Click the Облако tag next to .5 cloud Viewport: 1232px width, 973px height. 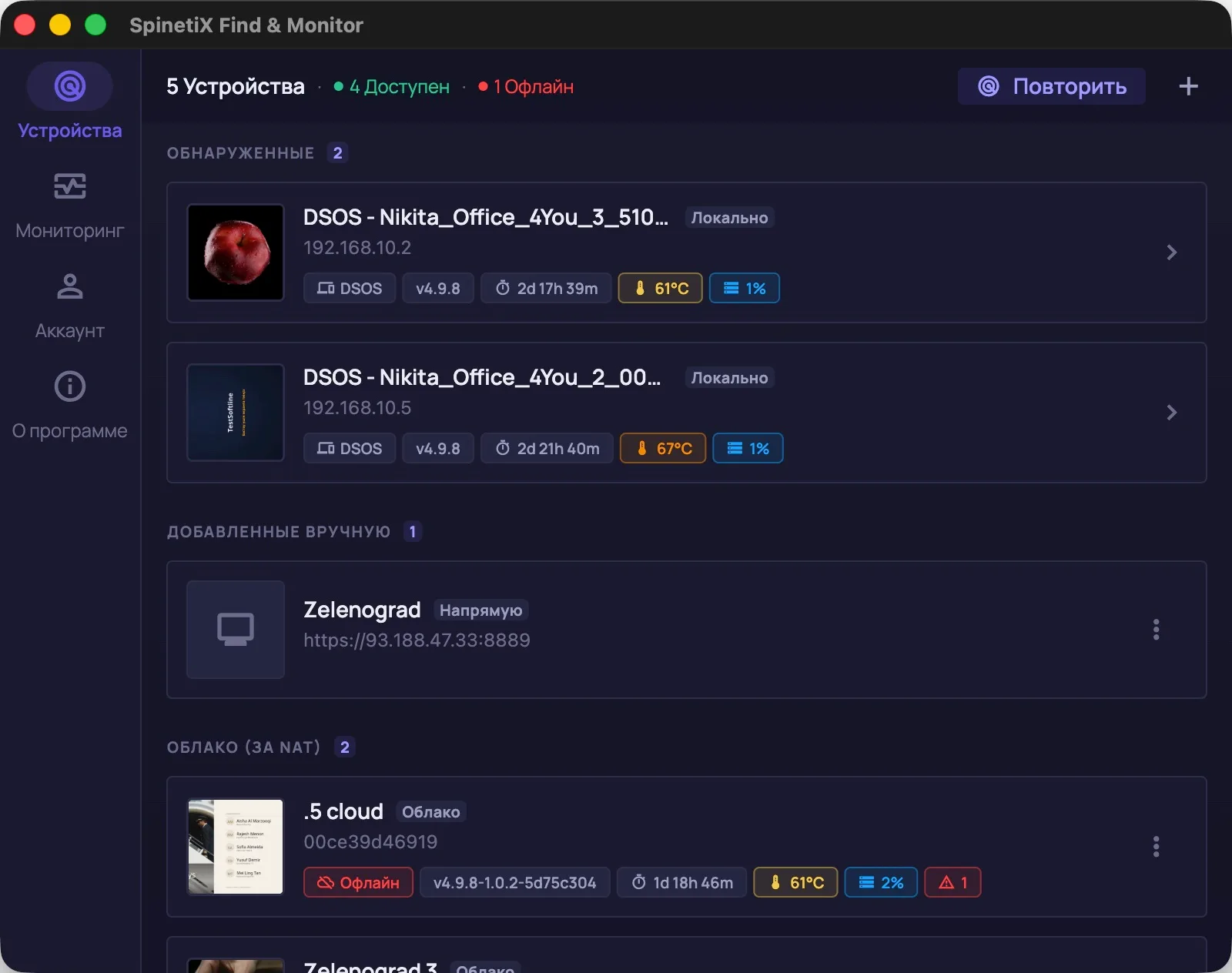[x=431, y=812]
